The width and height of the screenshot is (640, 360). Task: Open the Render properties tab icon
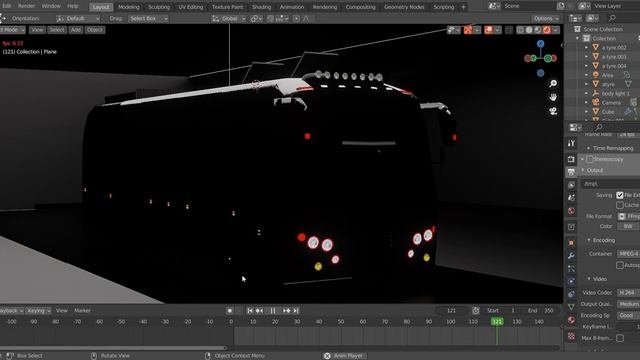571,159
